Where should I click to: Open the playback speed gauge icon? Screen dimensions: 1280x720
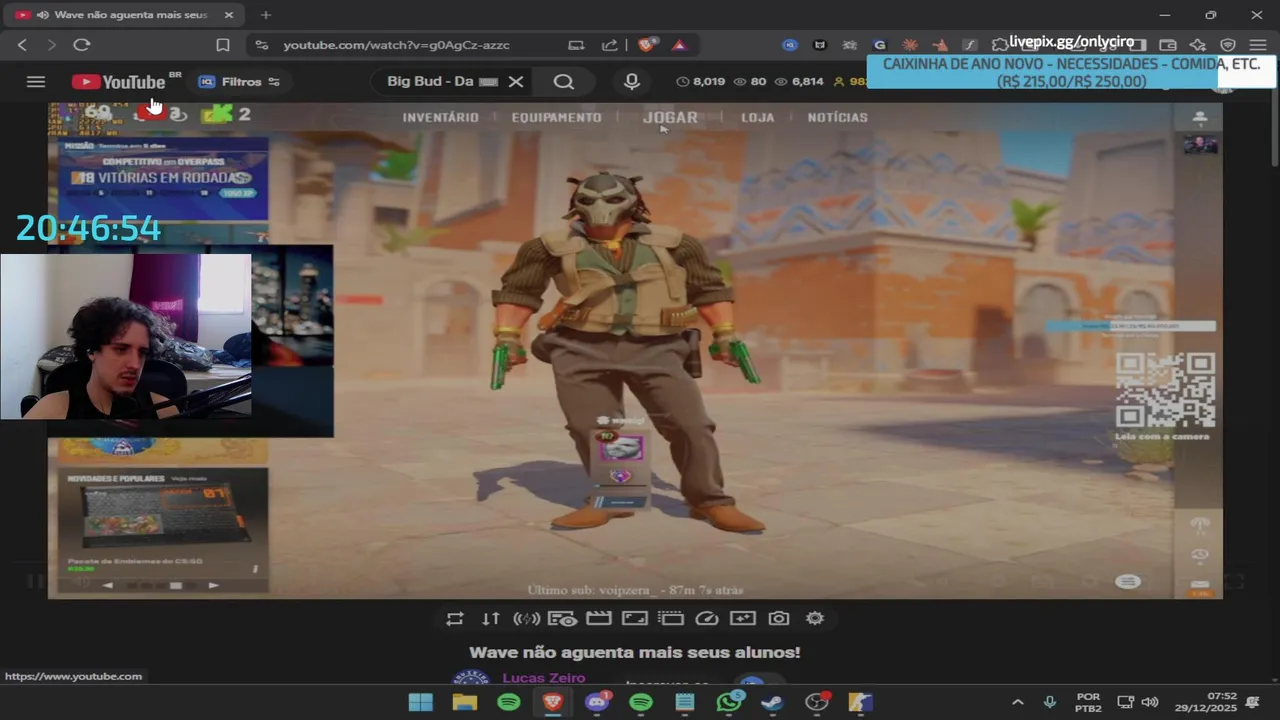(707, 619)
